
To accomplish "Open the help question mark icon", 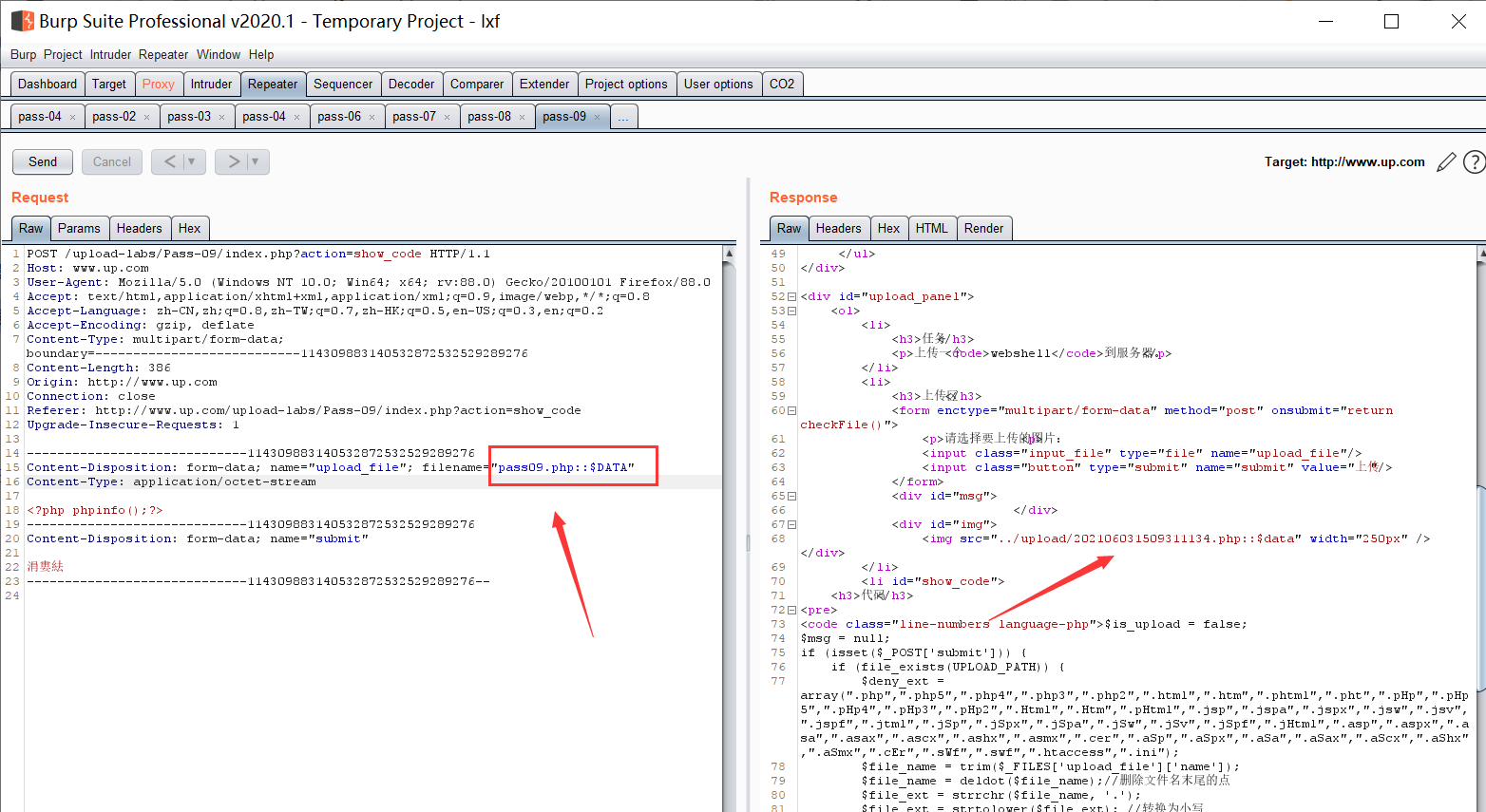I will 1475,162.
